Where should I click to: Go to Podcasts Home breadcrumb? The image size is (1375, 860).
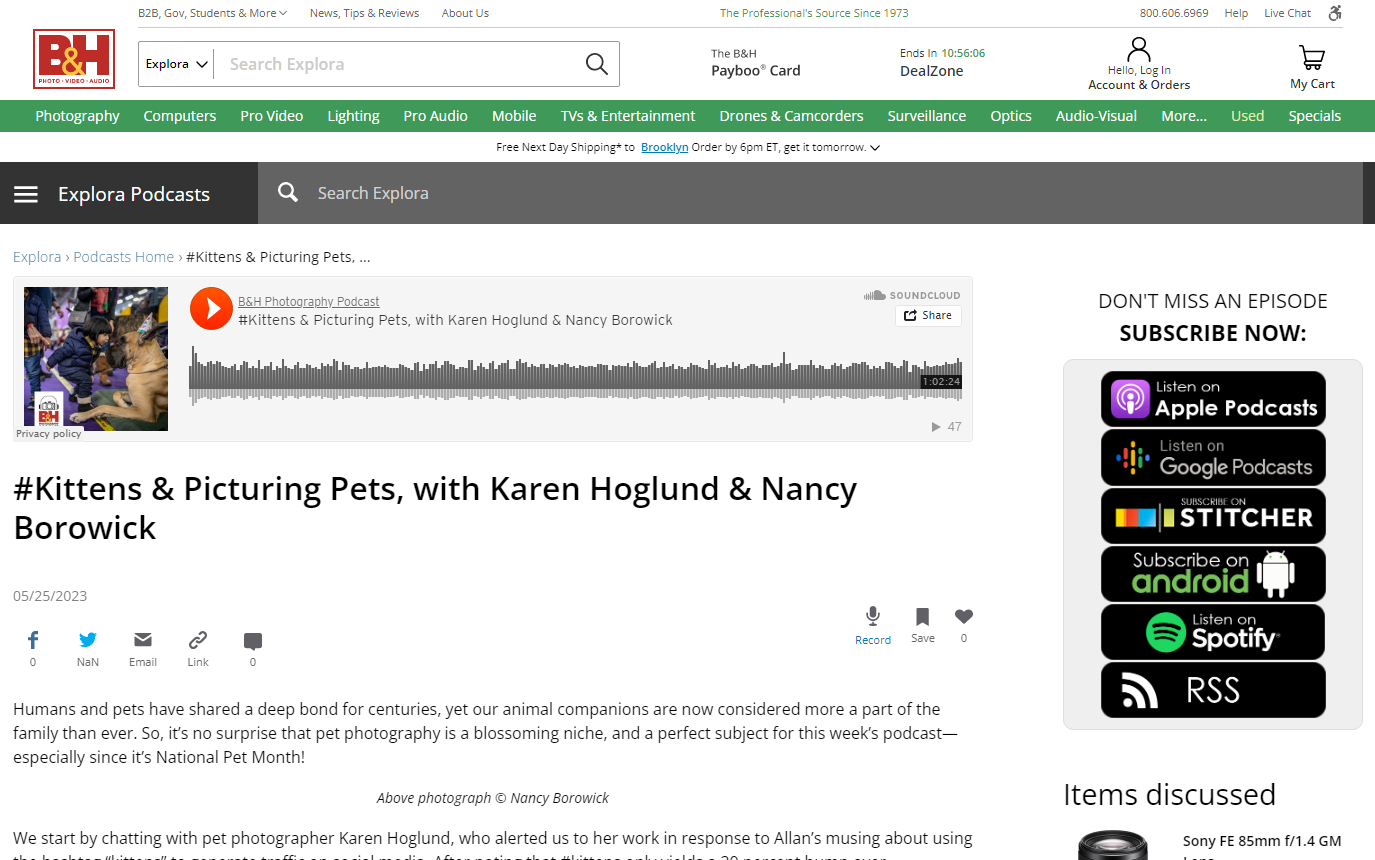(123, 257)
